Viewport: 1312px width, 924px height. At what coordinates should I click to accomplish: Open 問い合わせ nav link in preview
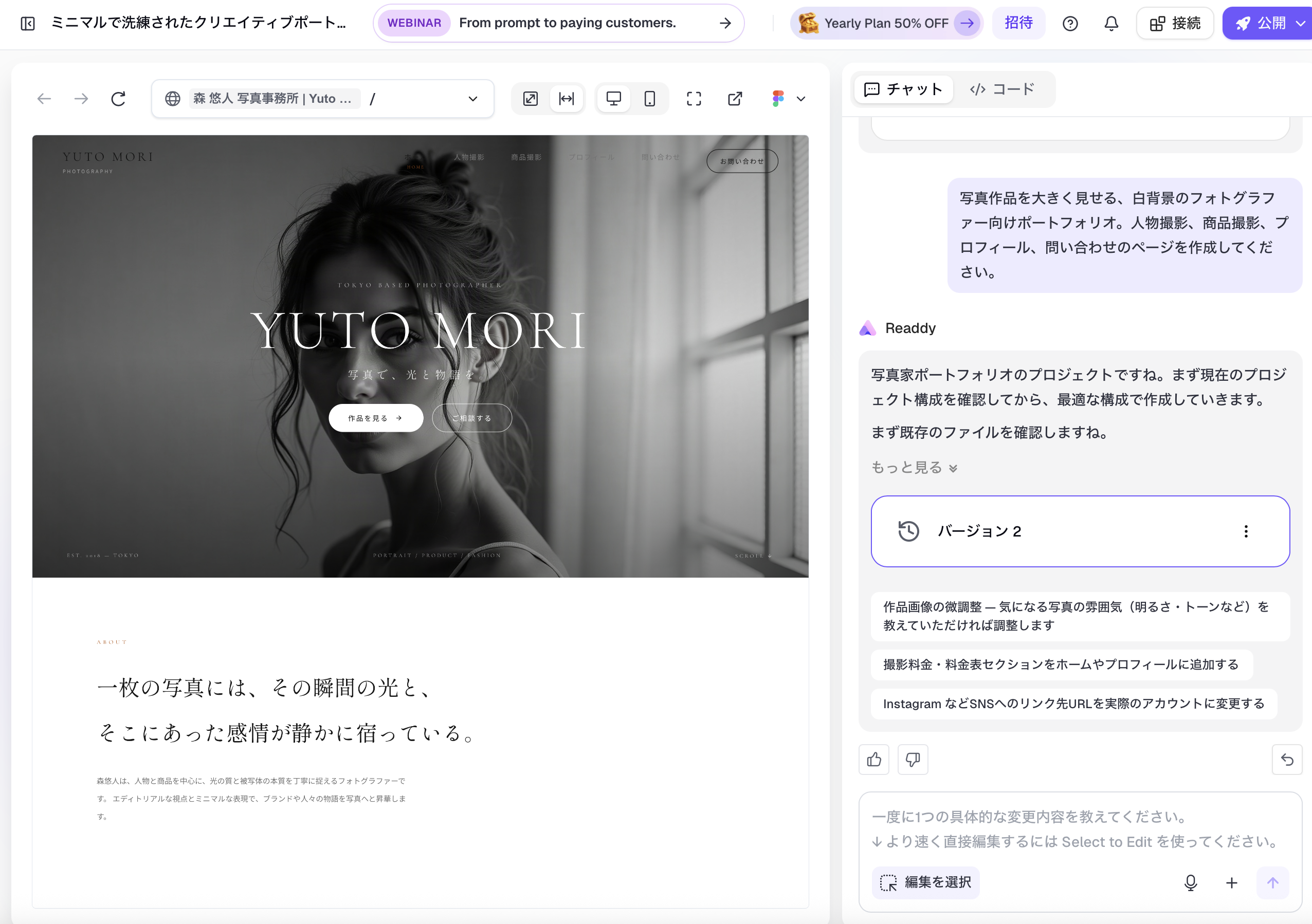[x=660, y=157]
